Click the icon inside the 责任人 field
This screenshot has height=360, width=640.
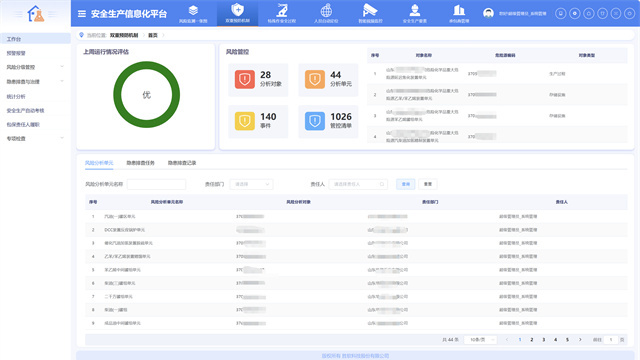[382, 184]
